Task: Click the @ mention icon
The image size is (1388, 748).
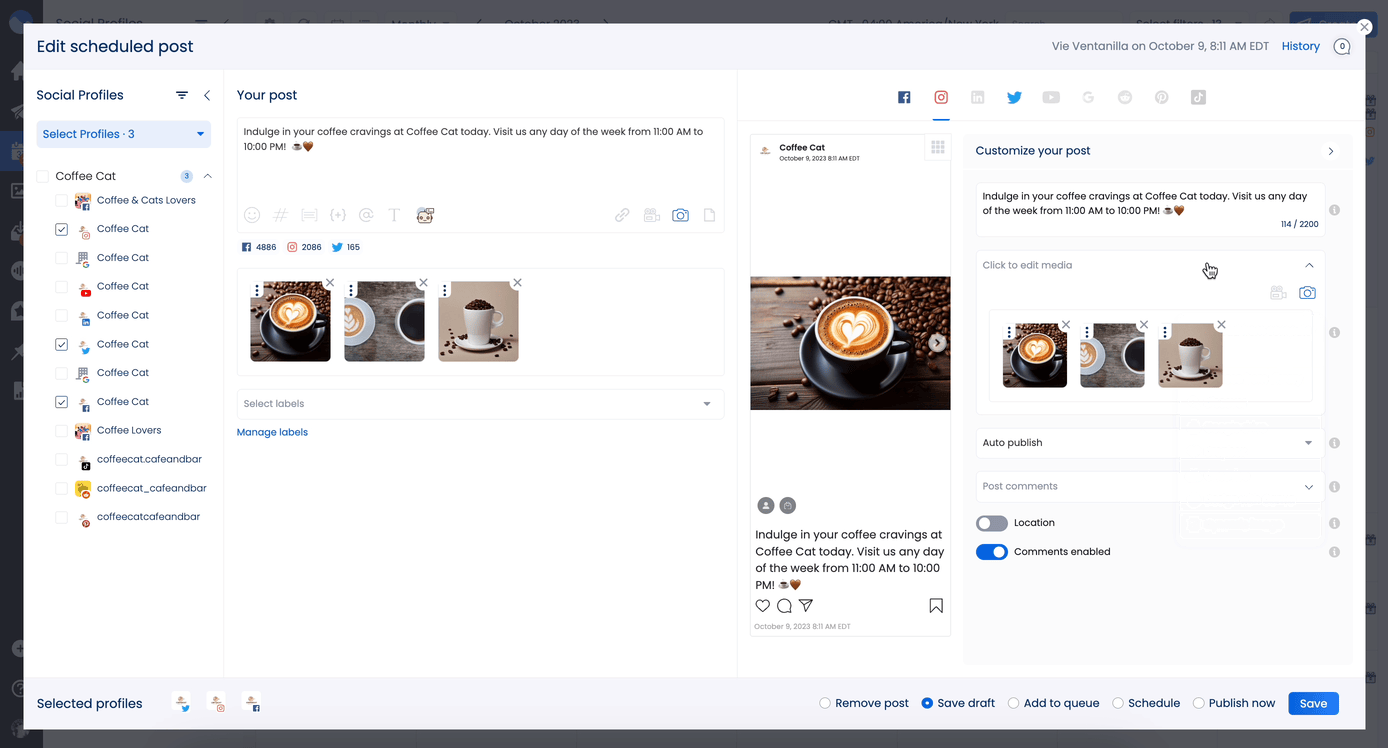Action: [366, 215]
